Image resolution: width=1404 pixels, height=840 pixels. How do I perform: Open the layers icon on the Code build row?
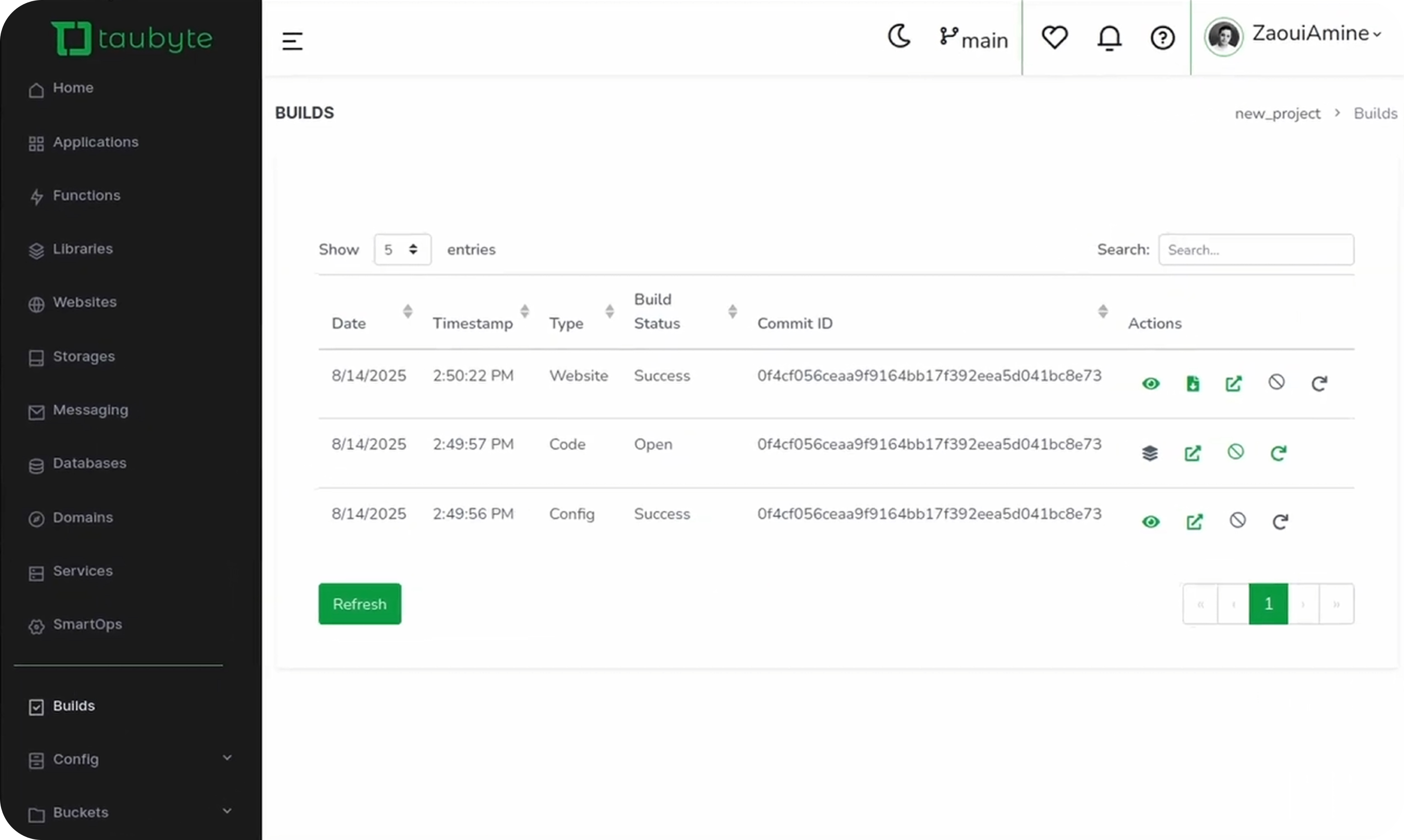(1150, 453)
